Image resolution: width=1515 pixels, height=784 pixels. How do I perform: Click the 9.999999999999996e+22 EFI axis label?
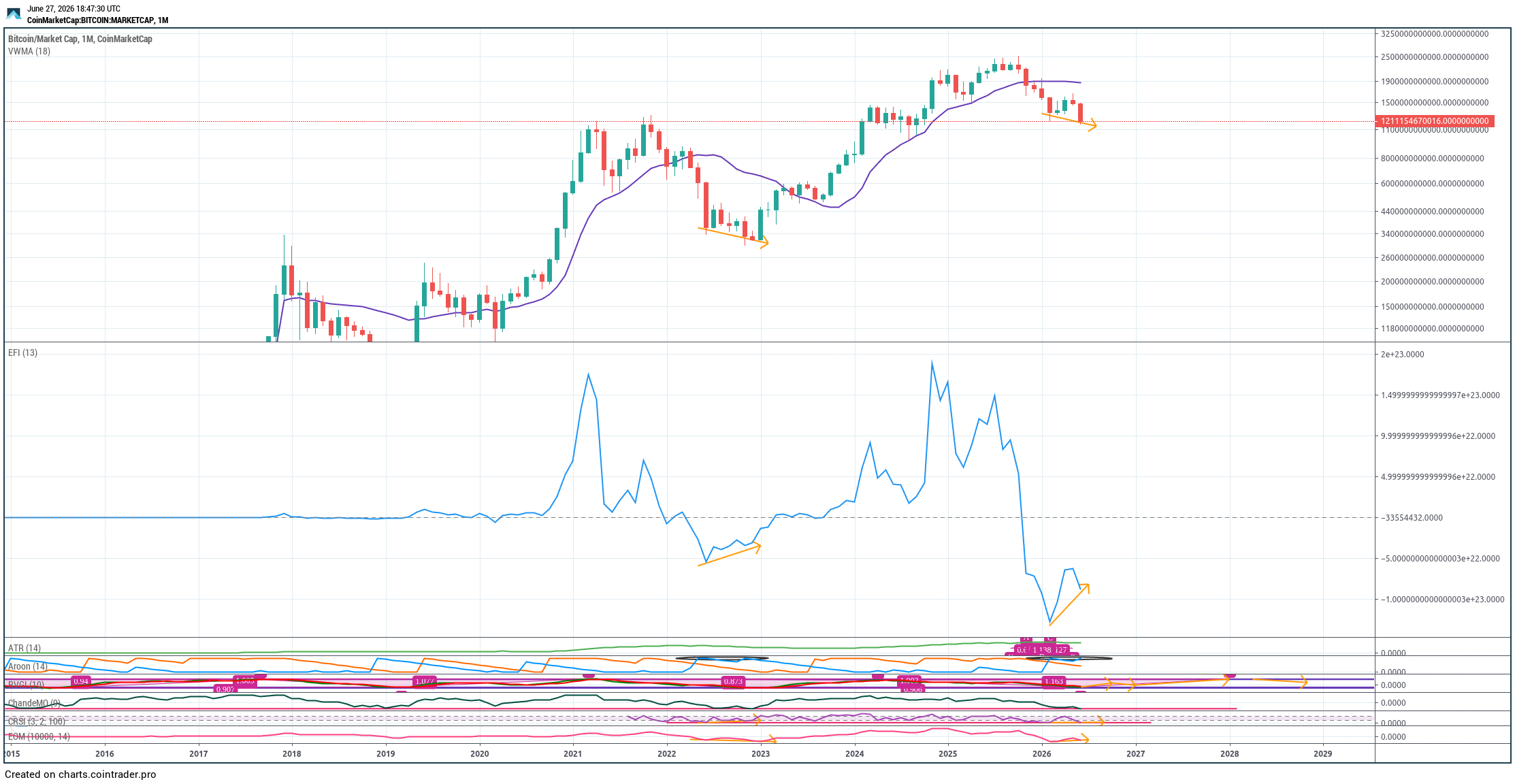[1437, 436]
